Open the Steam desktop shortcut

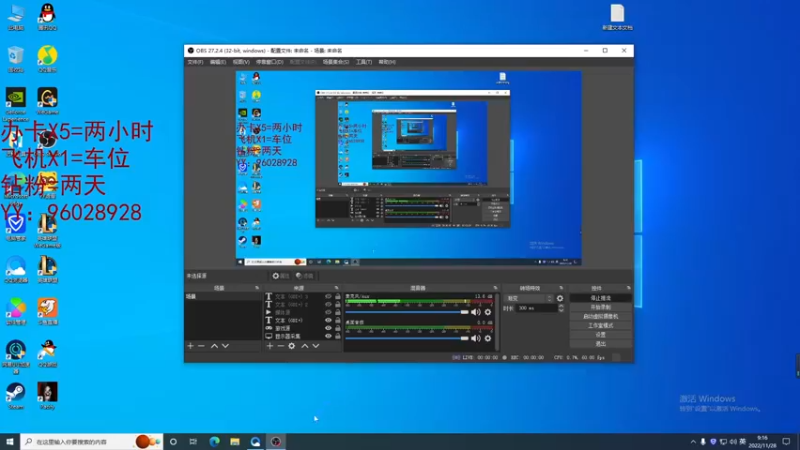coord(16,396)
